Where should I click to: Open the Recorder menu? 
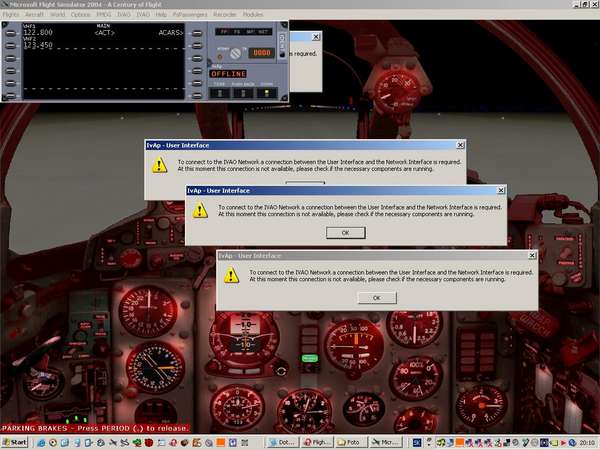[225, 15]
